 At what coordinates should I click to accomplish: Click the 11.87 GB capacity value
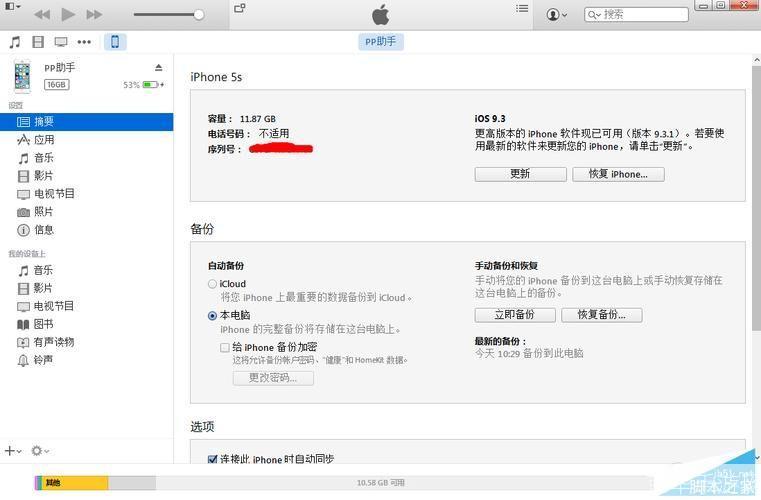coord(258,119)
